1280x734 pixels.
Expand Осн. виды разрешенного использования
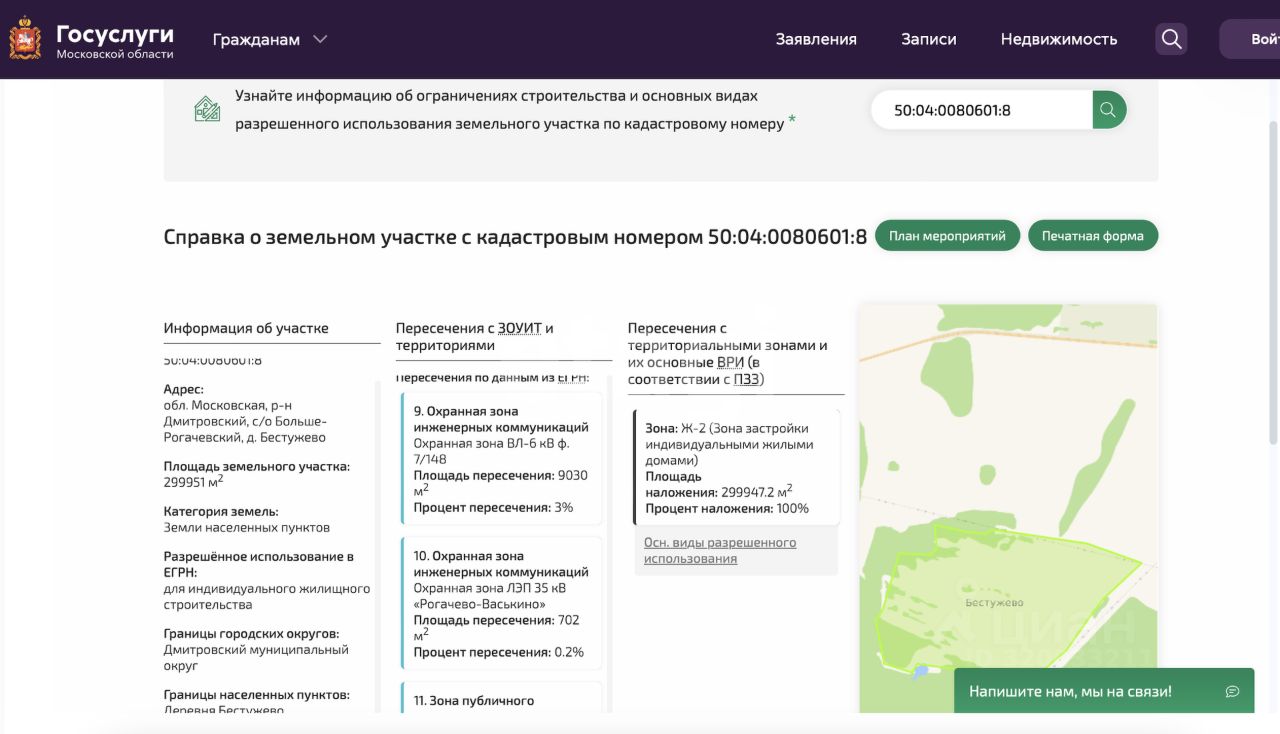click(x=720, y=550)
